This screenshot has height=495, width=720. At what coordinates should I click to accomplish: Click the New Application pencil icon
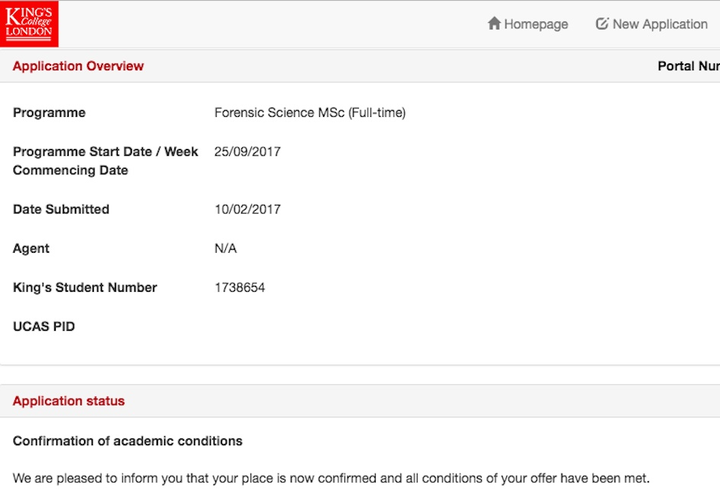pyautogui.click(x=602, y=23)
